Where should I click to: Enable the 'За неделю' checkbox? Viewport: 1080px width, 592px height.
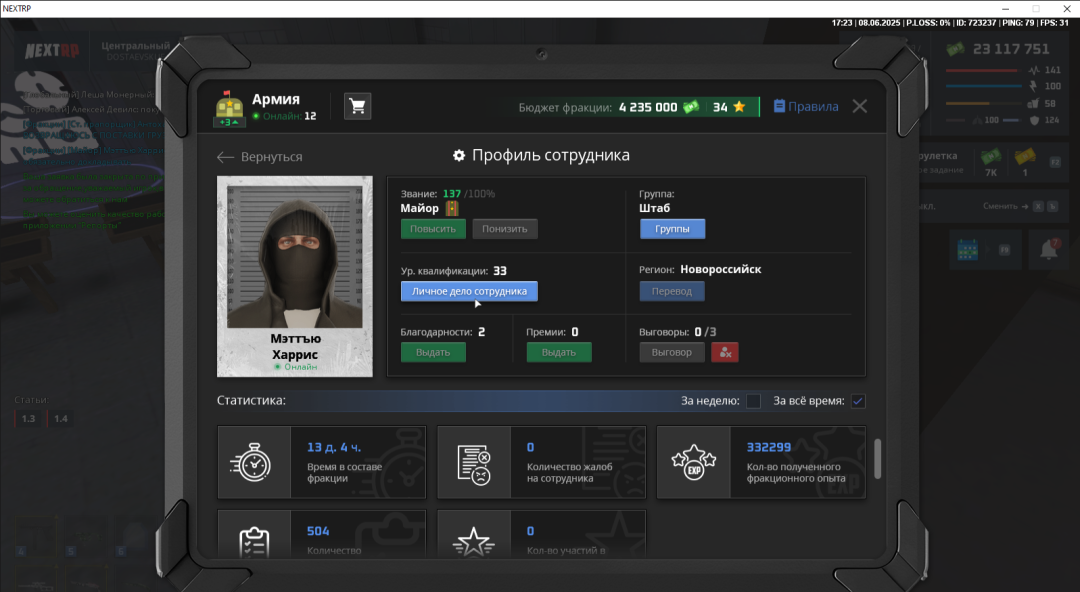pos(753,401)
